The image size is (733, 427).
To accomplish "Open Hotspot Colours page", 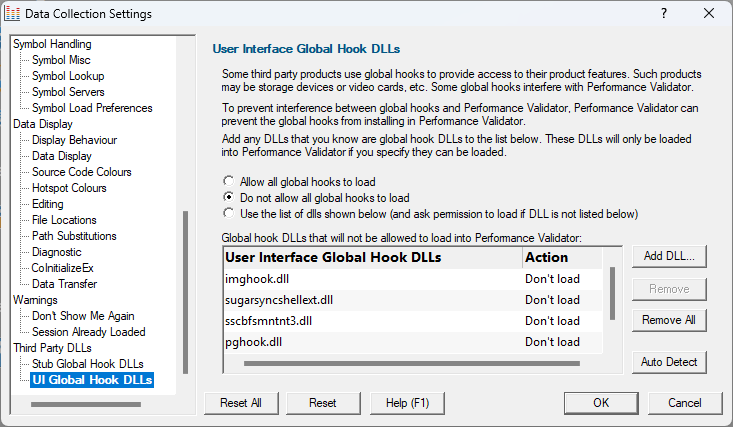I will pyautogui.click(x=69, y=188).
